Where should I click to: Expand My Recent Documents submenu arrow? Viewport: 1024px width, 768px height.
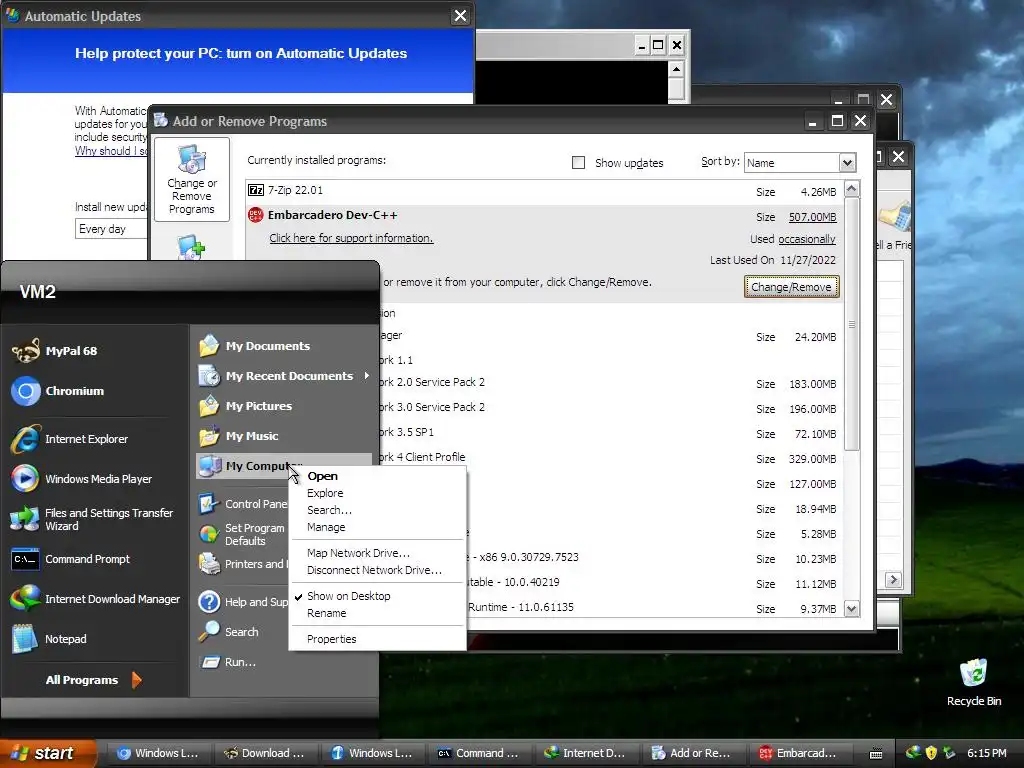point(367,376)
